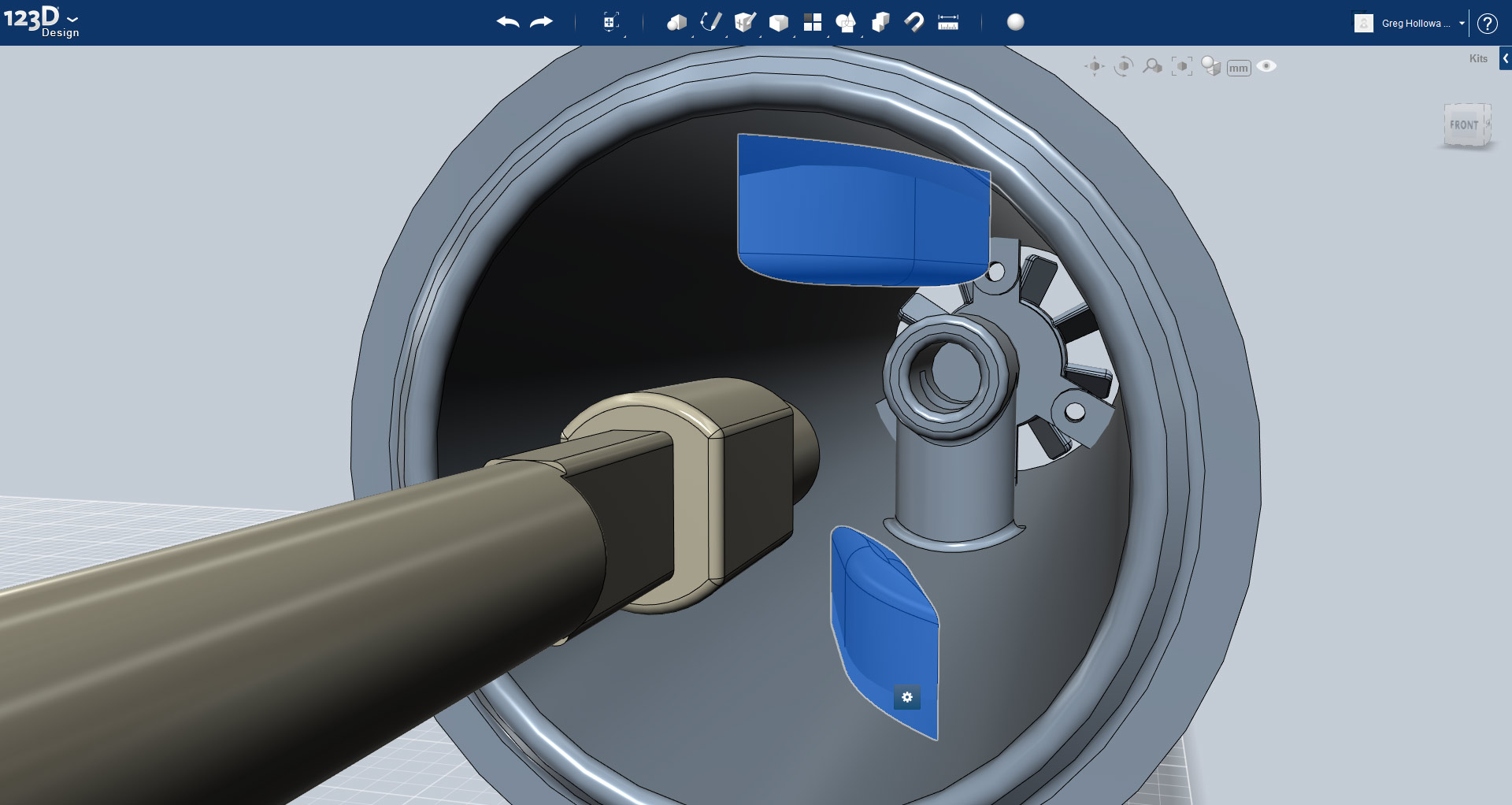Select the Pan view tool
Image resolution: width=1512 pixels, height=805 pixels.
(x=1095, y=66)
